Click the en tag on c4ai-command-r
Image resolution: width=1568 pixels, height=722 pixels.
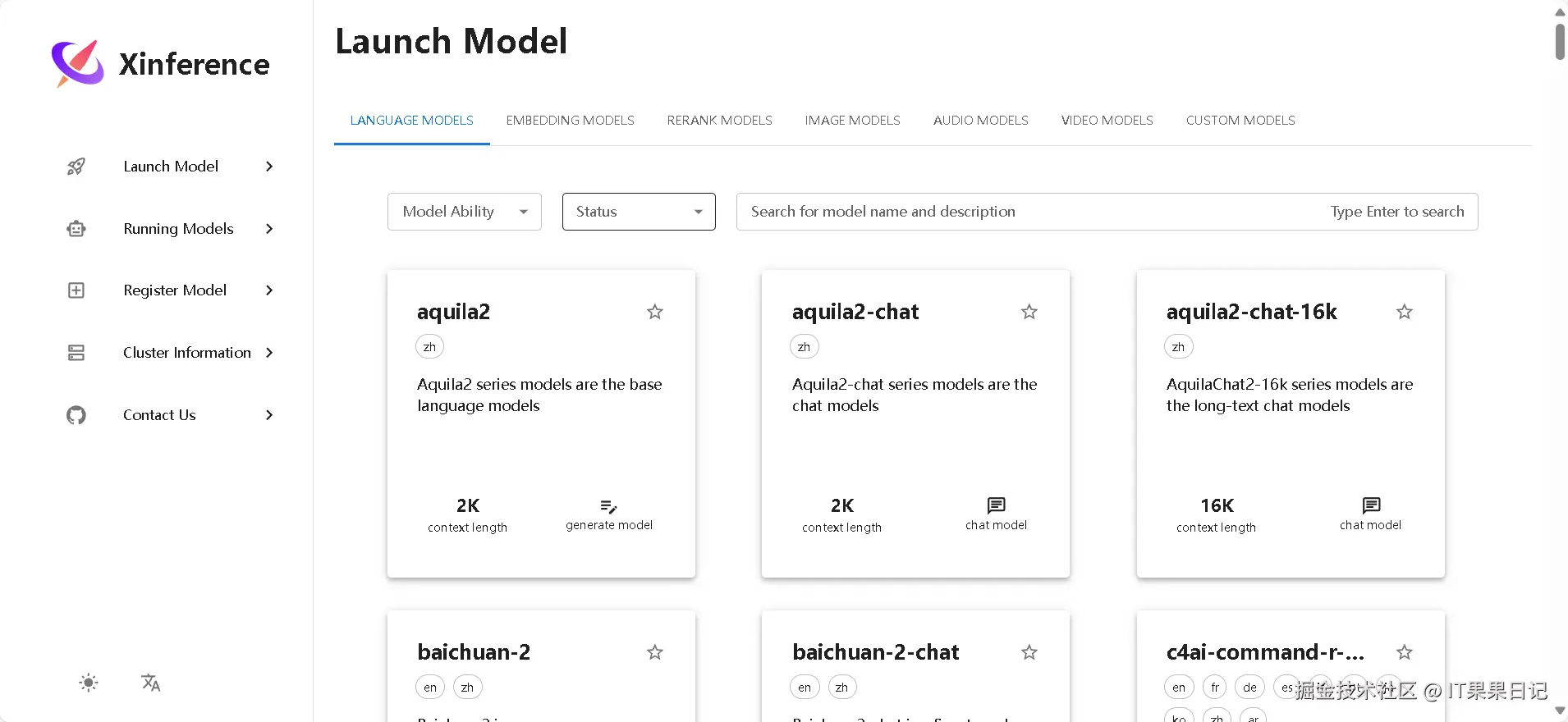[1179, 688]
